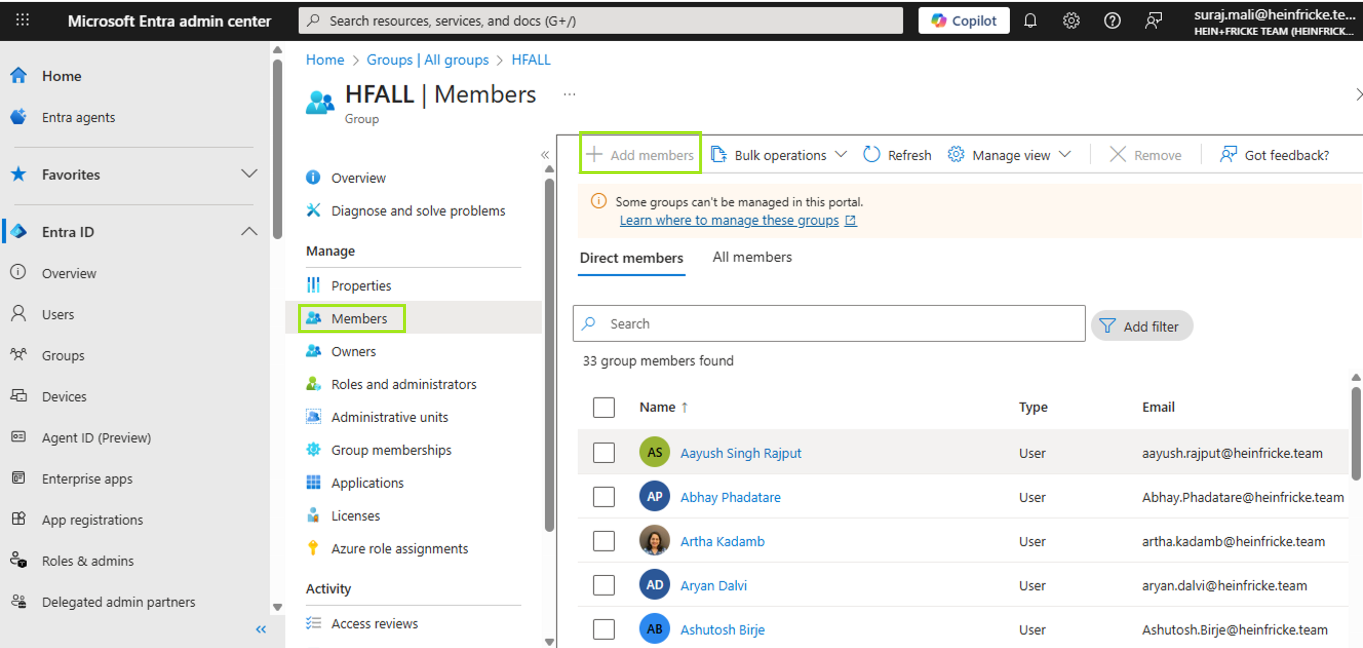This screenshot has height=648, width=1363.
Task: Open Devices in left navigation
Action: pos(64,397)
